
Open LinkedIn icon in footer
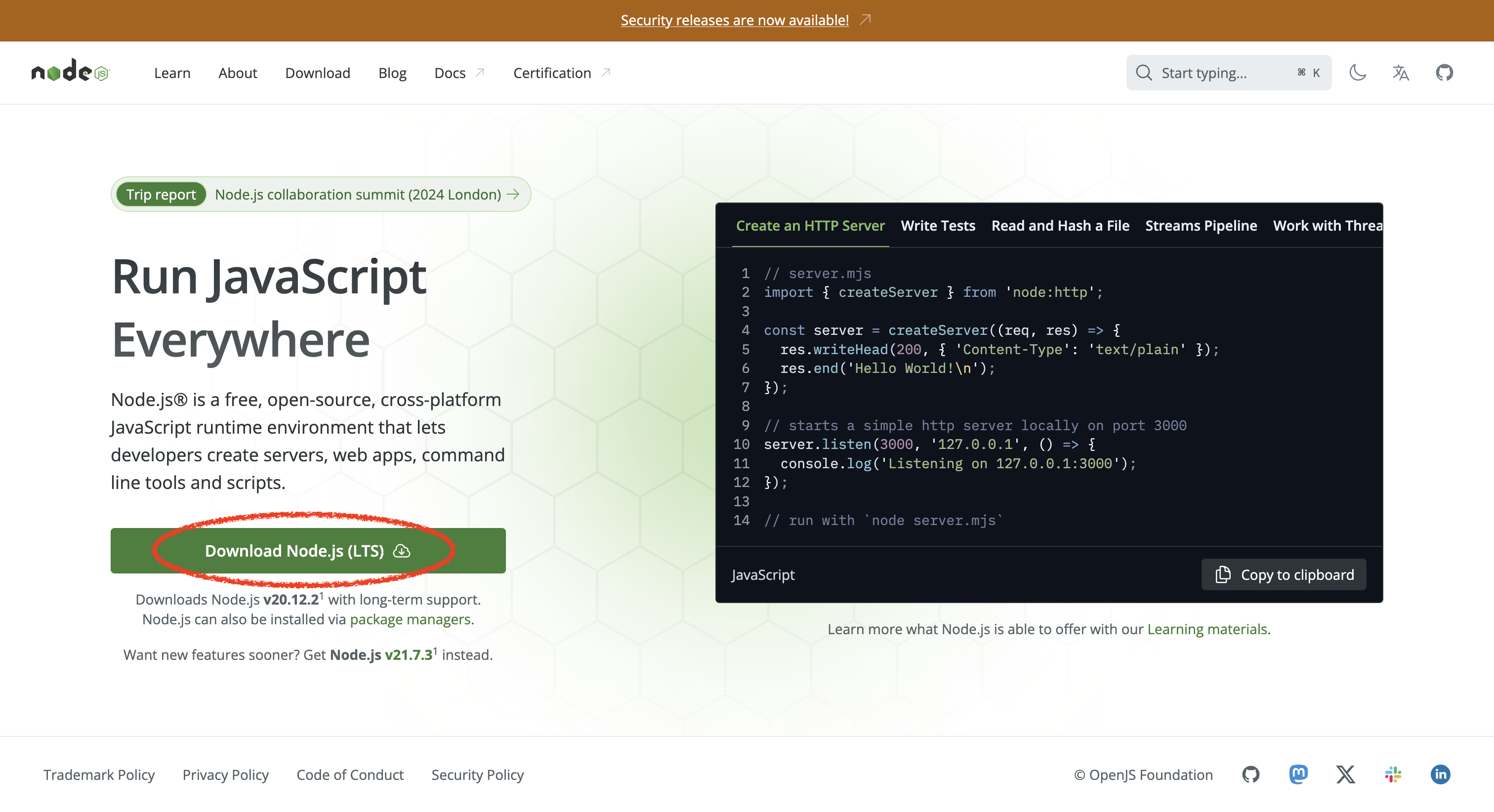[x=1440, y=774]
